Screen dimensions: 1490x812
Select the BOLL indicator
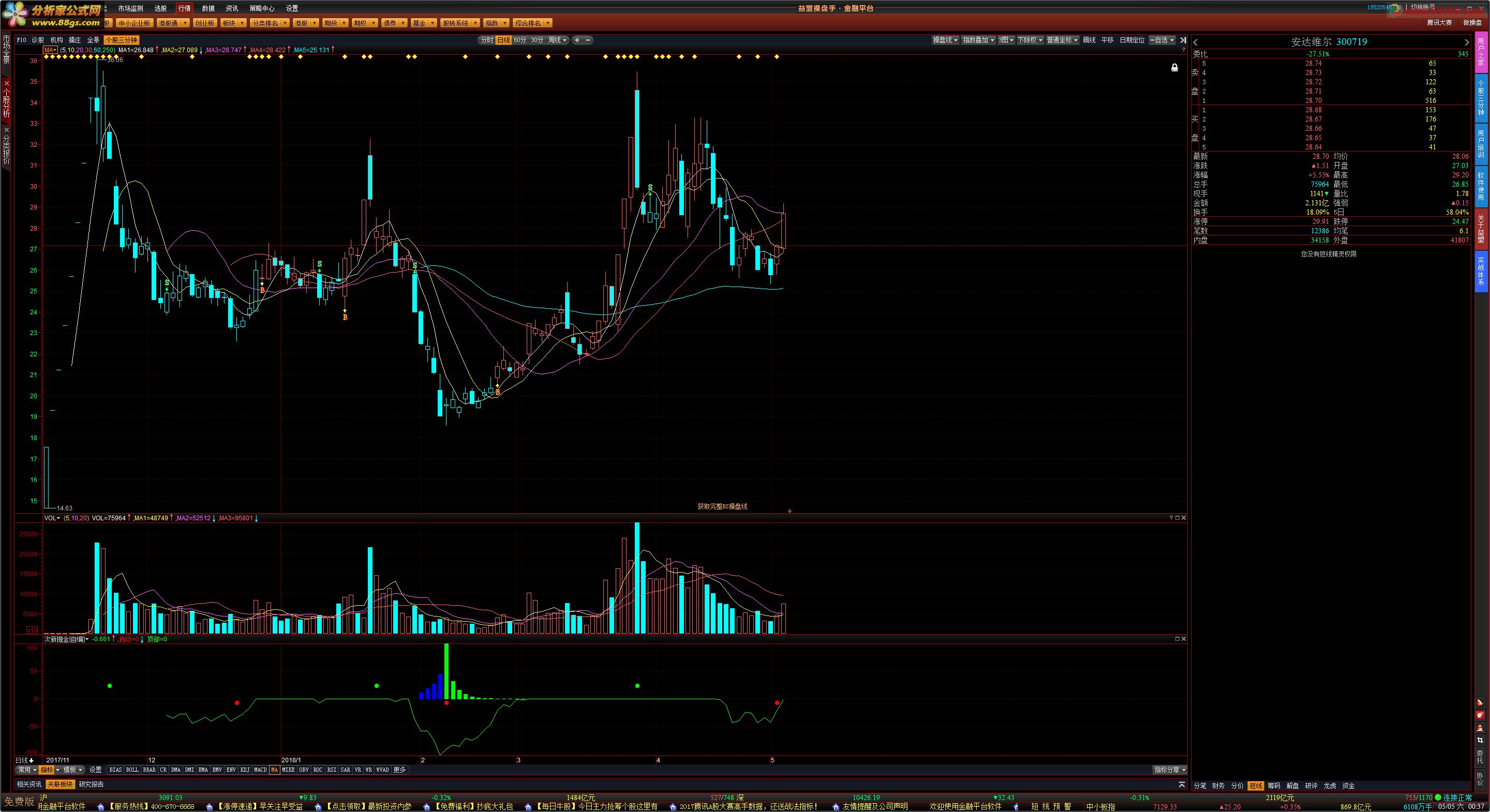coord(132,770)
